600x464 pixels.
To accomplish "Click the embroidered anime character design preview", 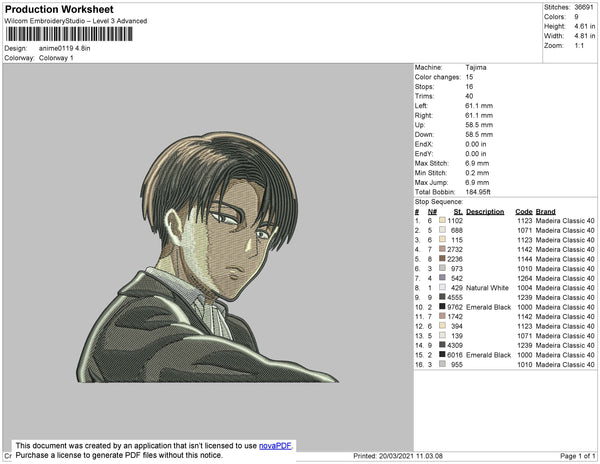I will pos(207,257).
